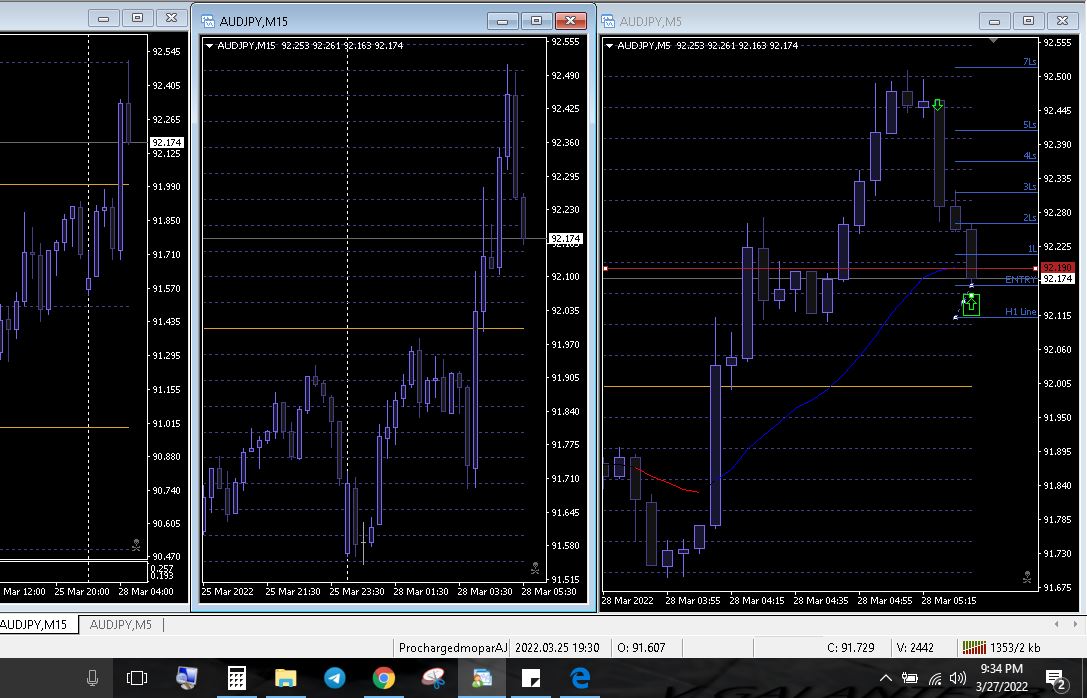This screenshot has height=698, width=1087.
Task: Click the 2022.03.25 19:30 status entry
Action: (x=557, y=647)
